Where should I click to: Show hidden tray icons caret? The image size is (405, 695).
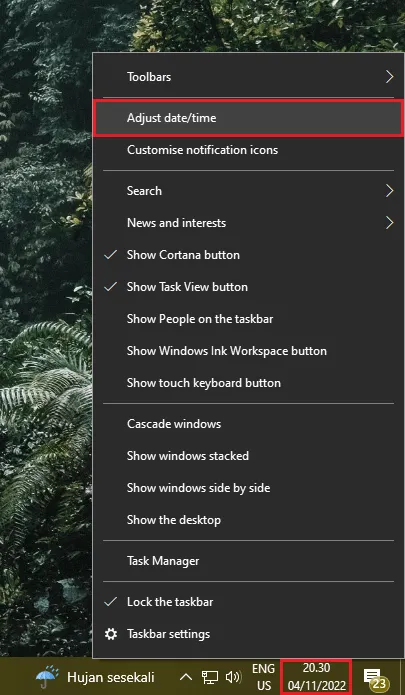186,677
